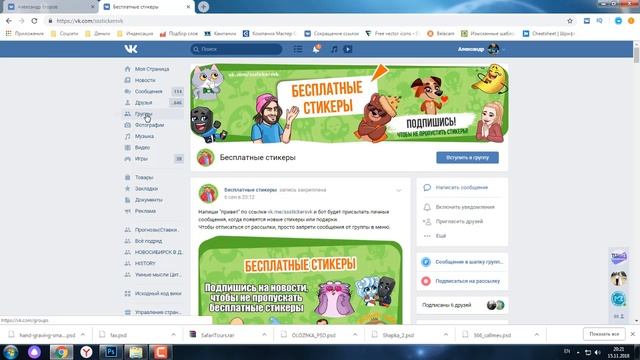Open Yandex browser from the taskbar
The width and height of the screenshot is (640, 360).
pos(86,352)
